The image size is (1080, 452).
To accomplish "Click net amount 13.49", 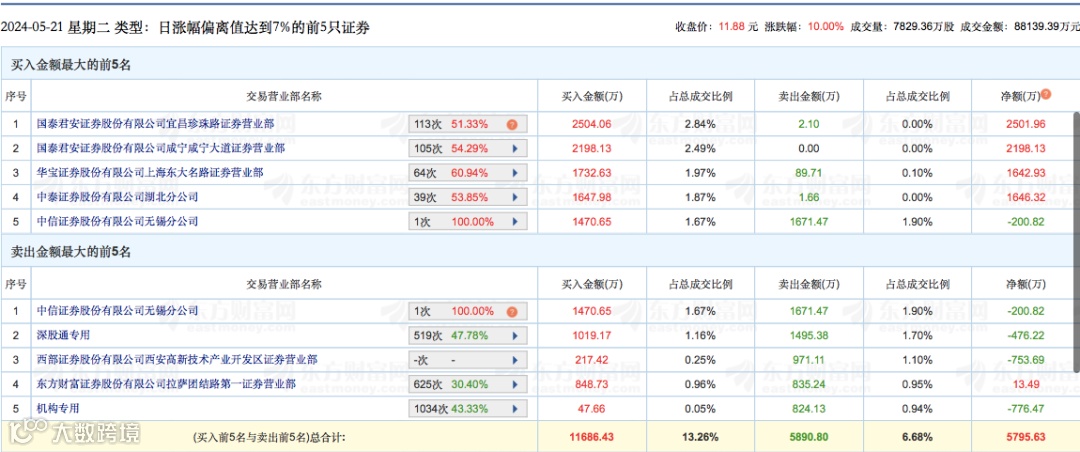I will 1026,384.
